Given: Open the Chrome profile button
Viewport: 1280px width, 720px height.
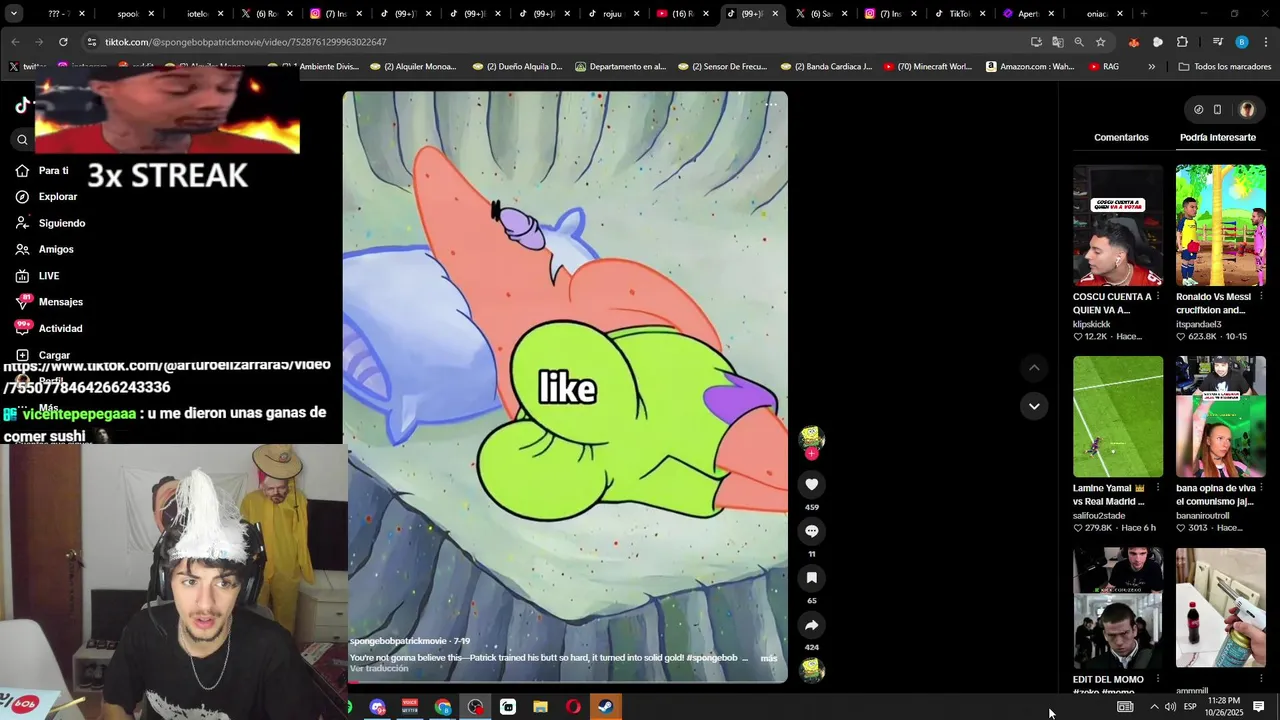Looking at the screenshot, I should pyautogui.click(x=1242, y=42).
